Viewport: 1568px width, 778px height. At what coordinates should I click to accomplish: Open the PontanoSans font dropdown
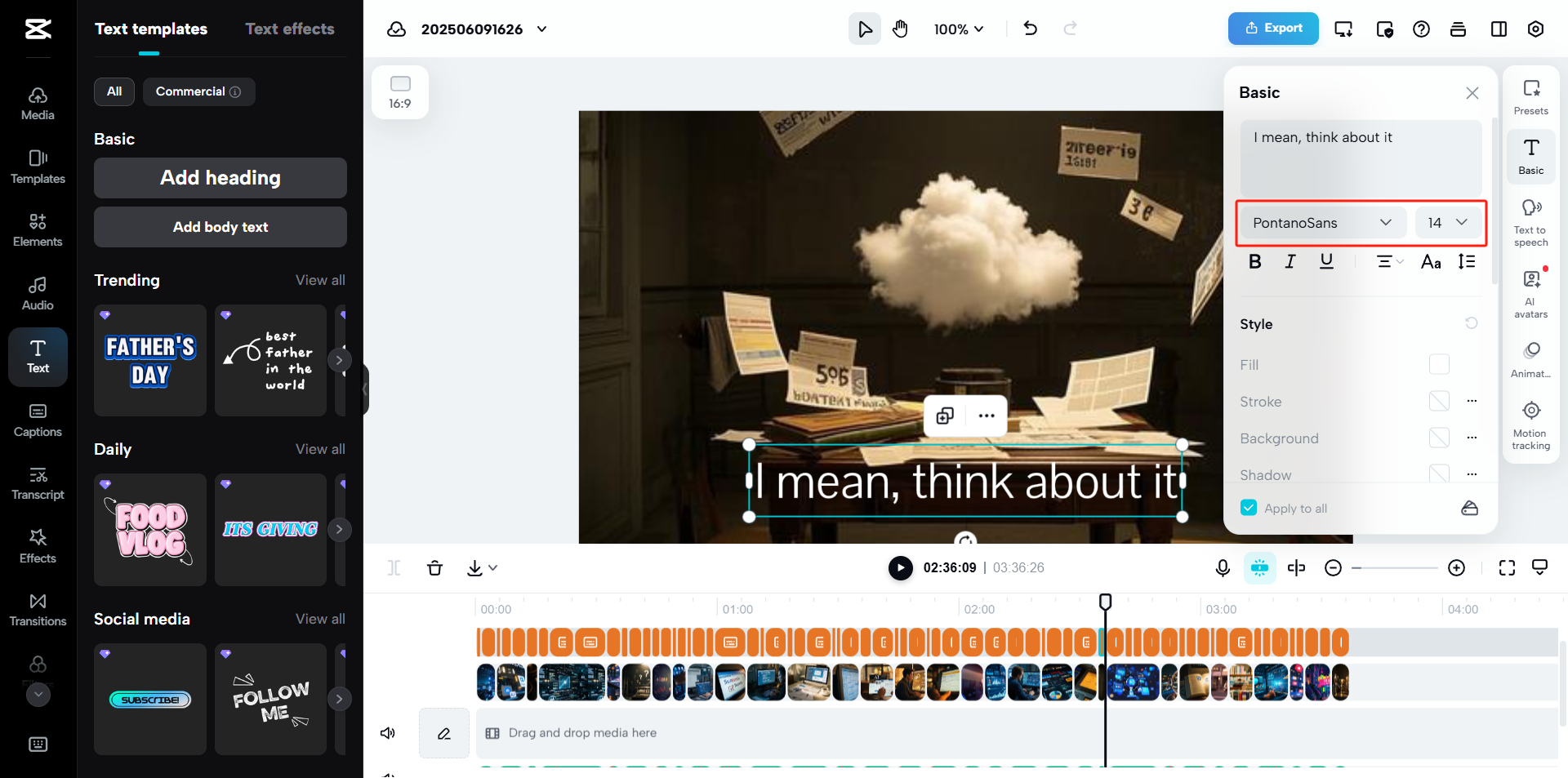tap(1323, 223)
